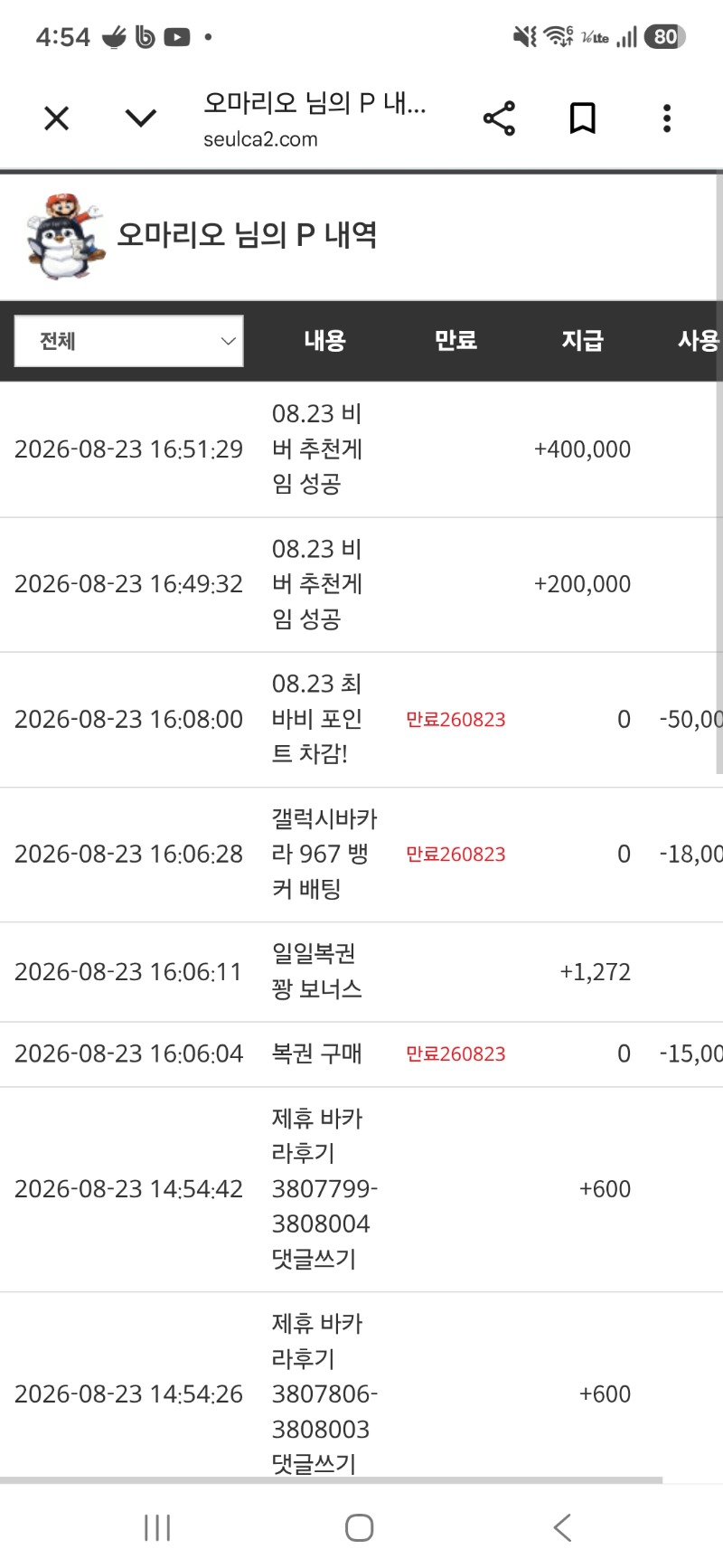Select the 만료 column header

coord(455,341)
